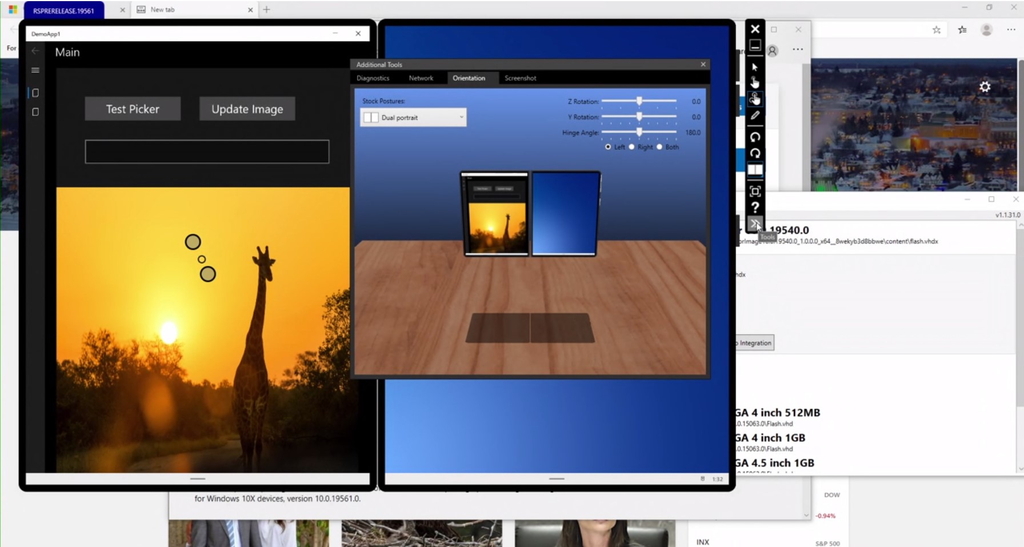Open emulator help question mark
1024x547 pixels.
coord(755,208)
